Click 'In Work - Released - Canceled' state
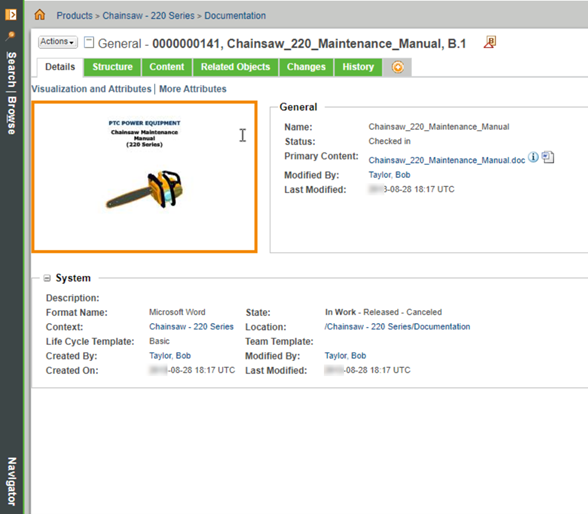Image resolution: width=588 pixels, height=514 pixels. (x=383, y=312)
